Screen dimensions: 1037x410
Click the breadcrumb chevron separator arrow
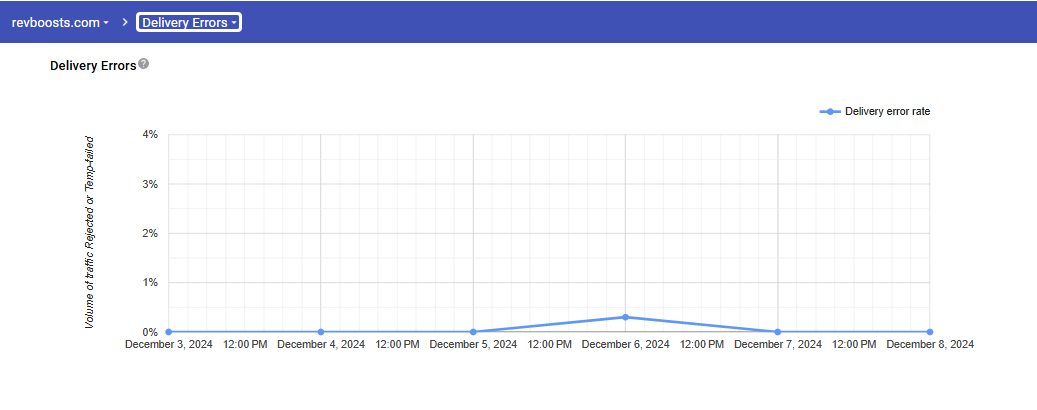(x=124, y=22)
